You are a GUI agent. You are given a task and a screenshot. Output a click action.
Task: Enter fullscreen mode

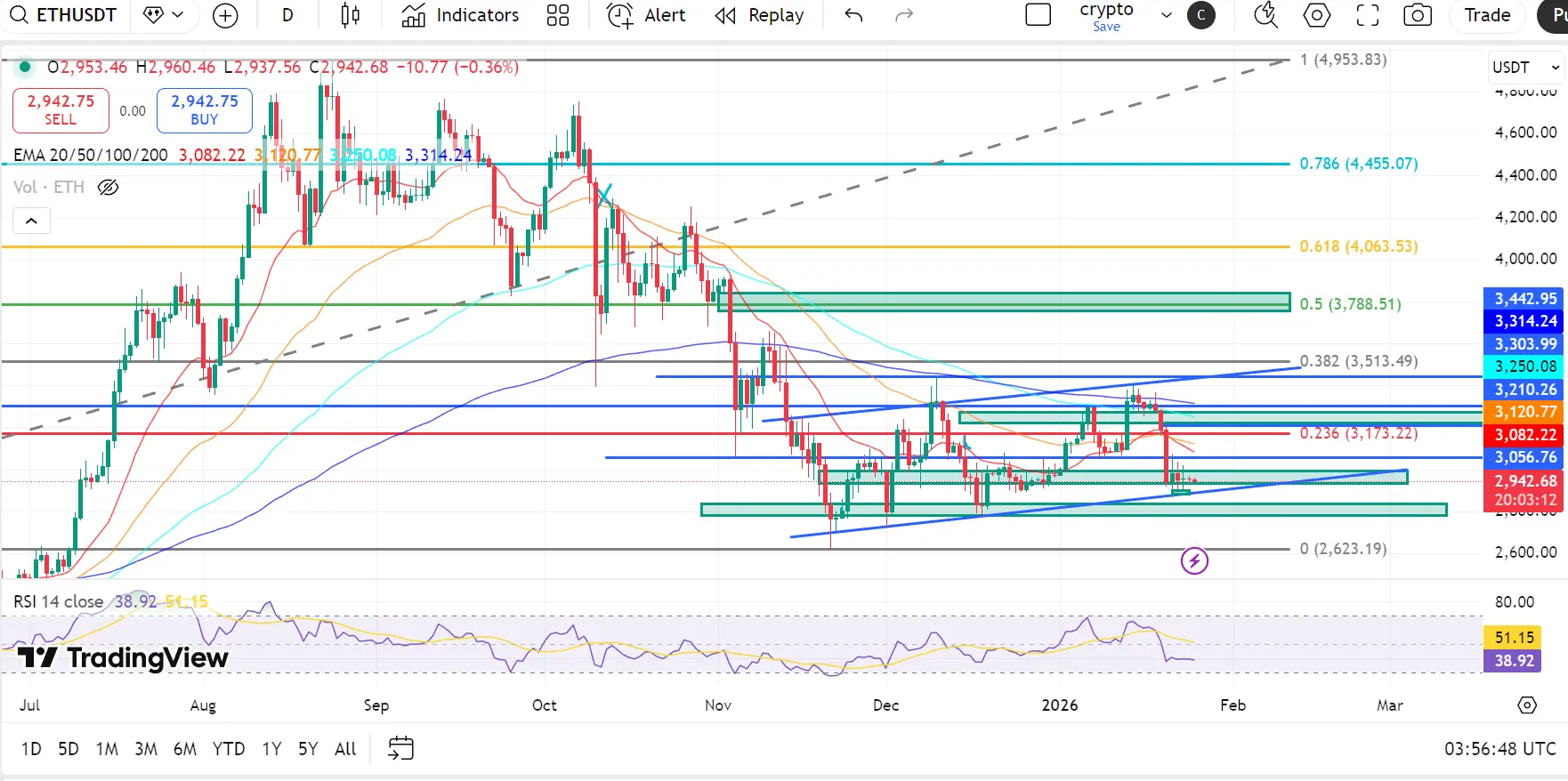[x=1367, y=15]
